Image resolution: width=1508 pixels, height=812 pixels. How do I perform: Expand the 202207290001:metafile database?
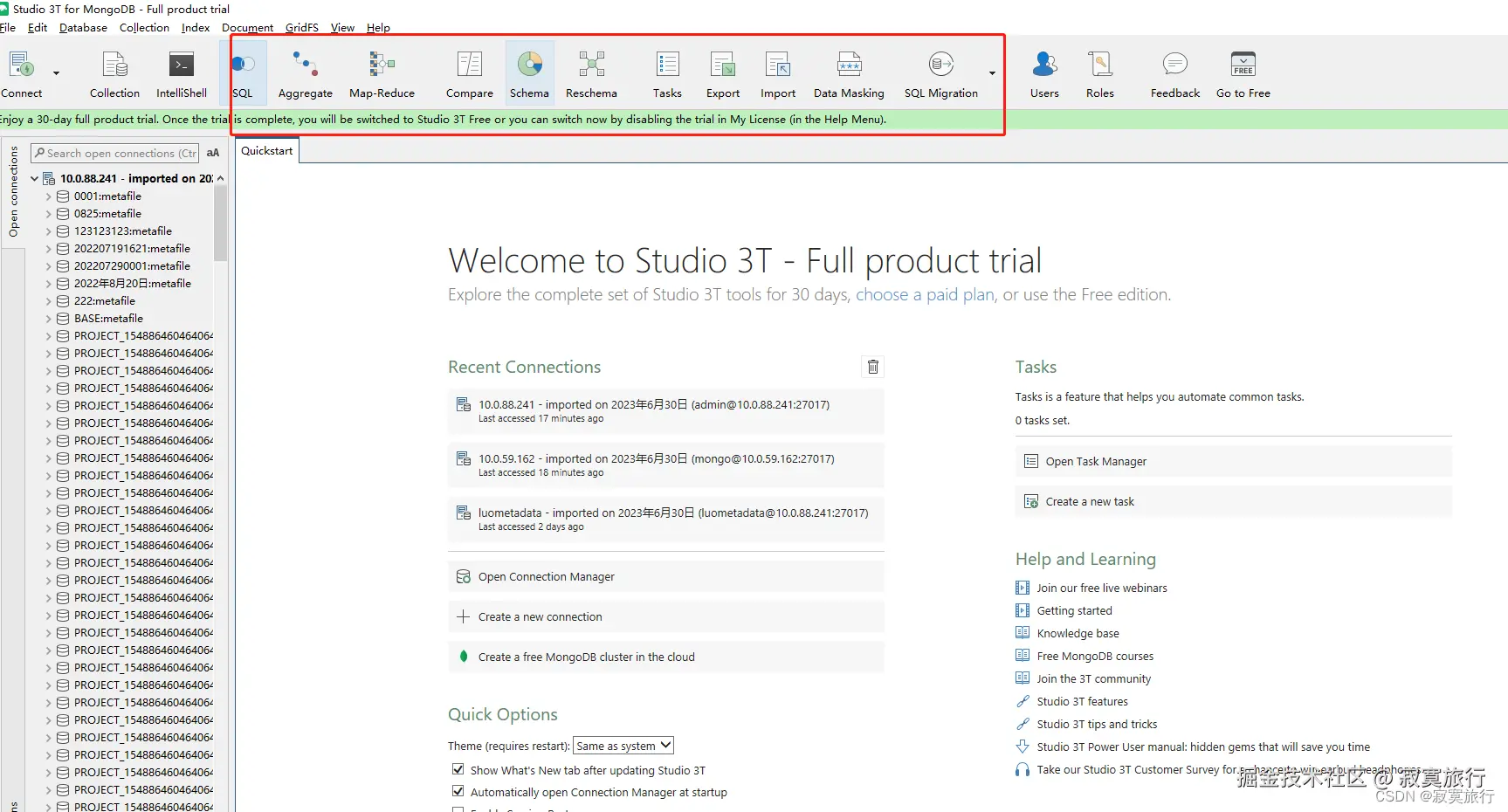49,266
